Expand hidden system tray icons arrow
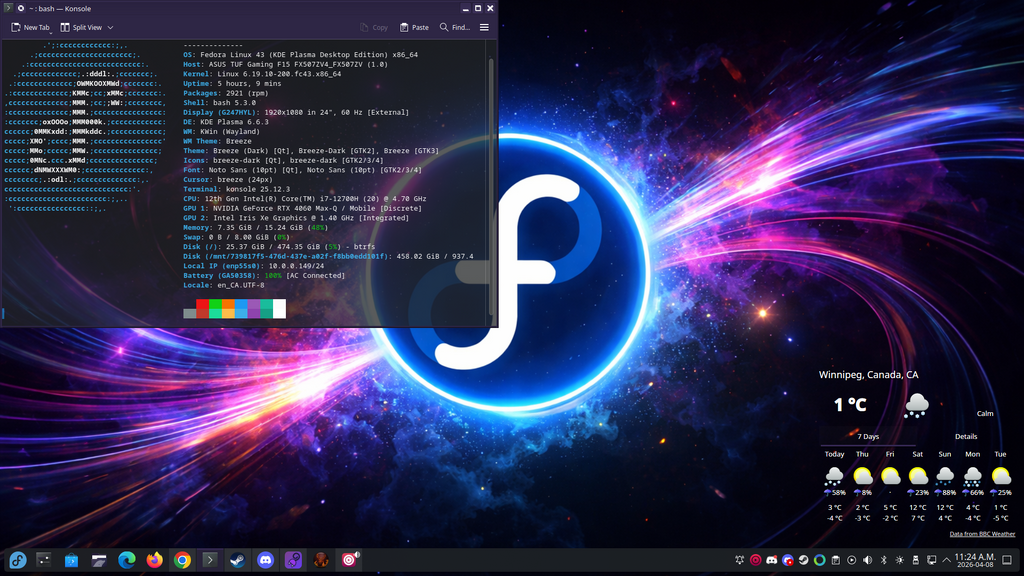The image size is (1024, 576). pos(946,560)
